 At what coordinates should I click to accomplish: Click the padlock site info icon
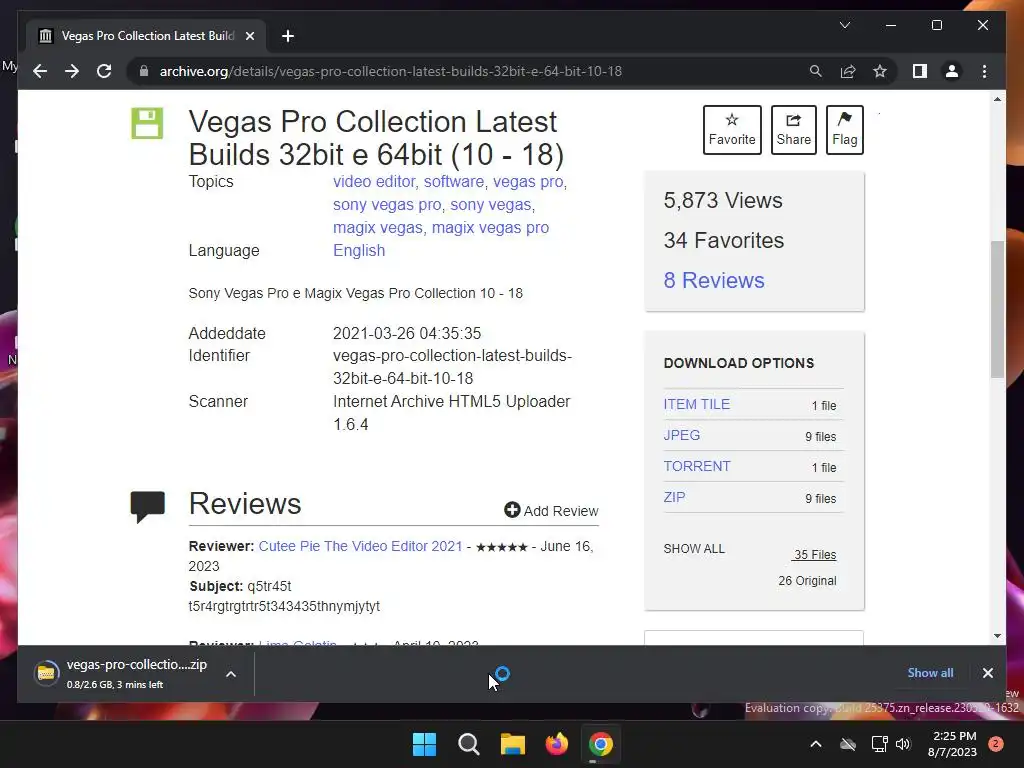click(x=144, y=71)
